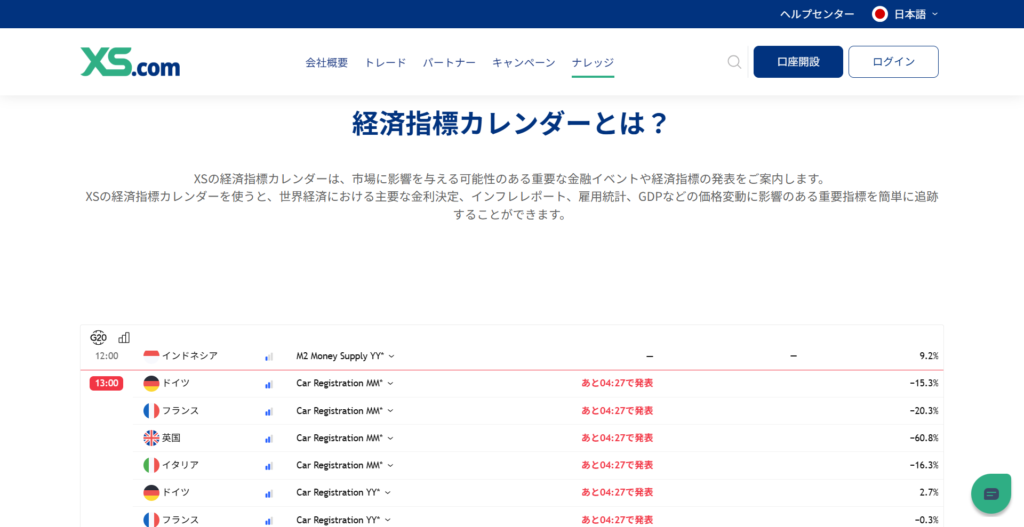Open the 日本語 language dropdown

point(914,14)
